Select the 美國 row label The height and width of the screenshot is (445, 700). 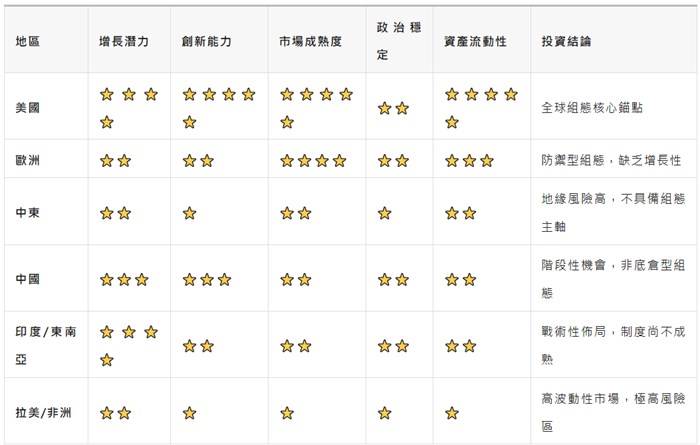[x=28, y=107]
